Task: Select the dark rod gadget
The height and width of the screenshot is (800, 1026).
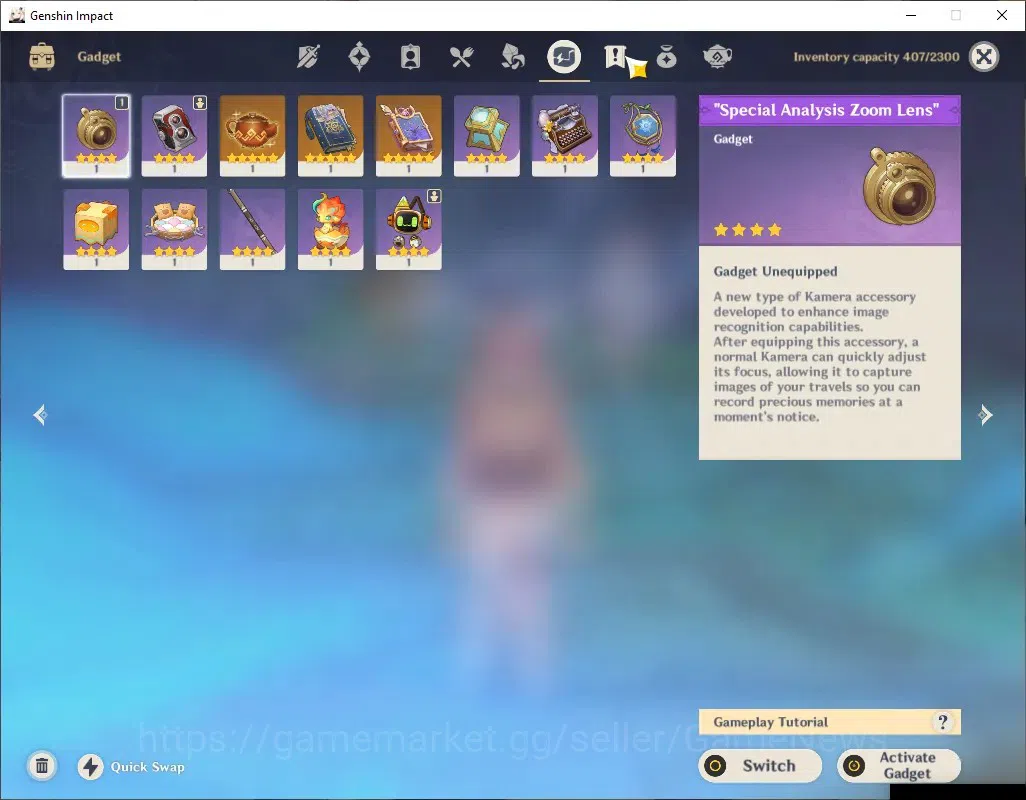Action: (x=252, y=229)
